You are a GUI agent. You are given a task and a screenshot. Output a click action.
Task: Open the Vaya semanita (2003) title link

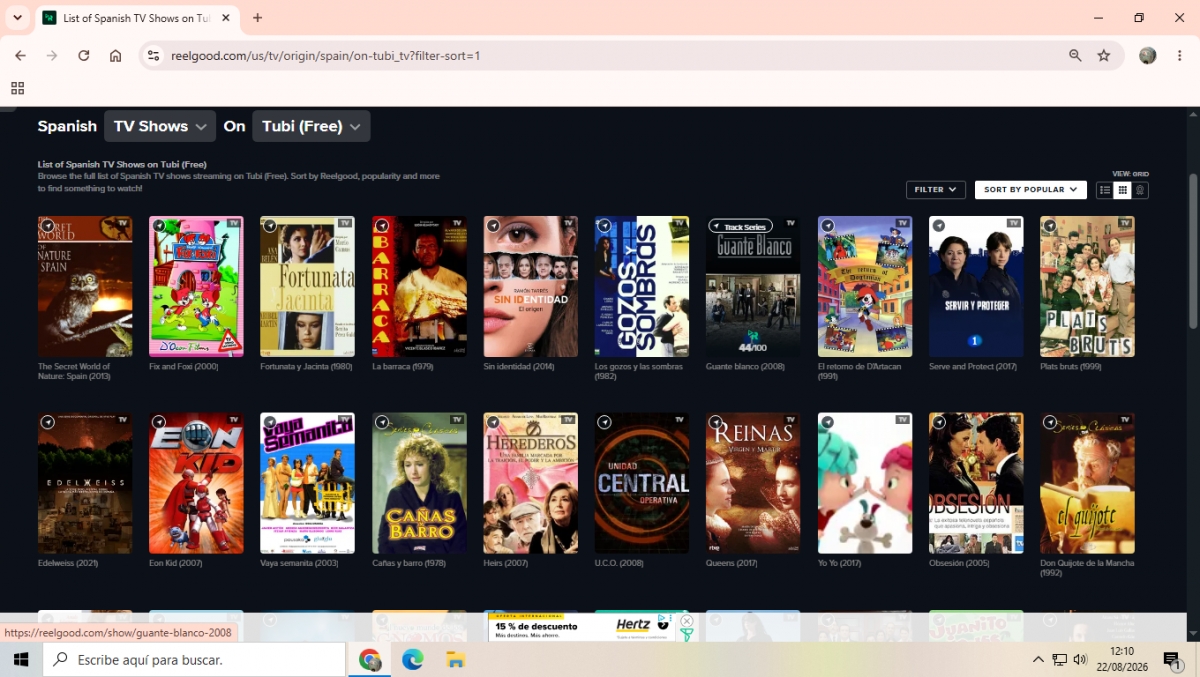point(299,563)
